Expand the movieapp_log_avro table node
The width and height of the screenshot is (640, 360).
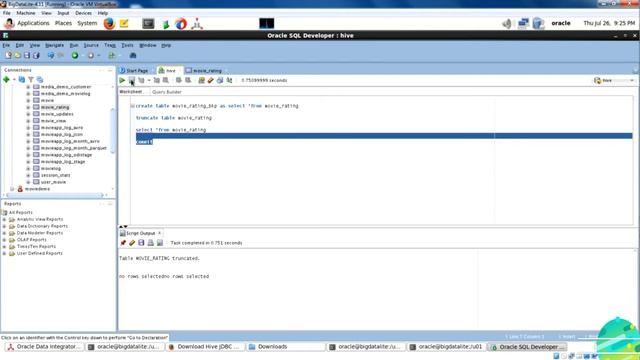28,128
